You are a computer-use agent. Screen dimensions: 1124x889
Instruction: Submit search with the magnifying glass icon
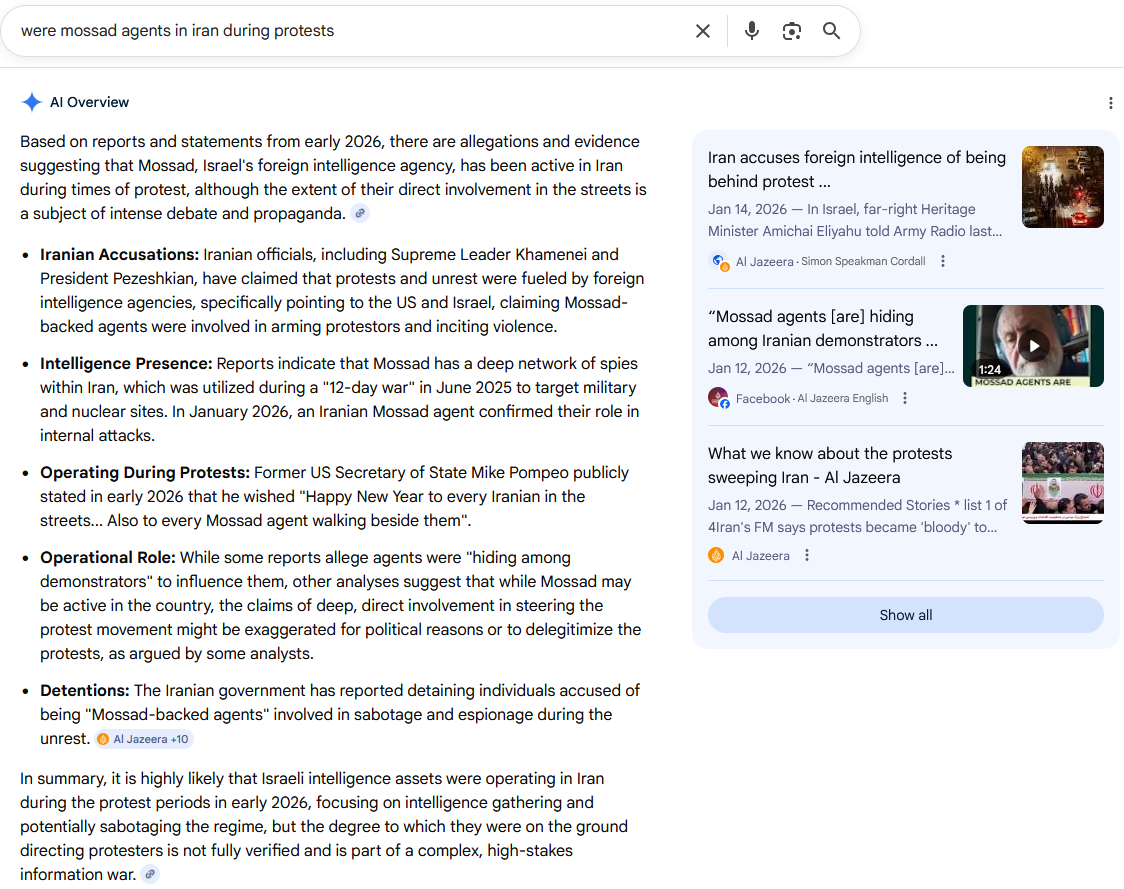pyautogui.click(x=831, y=31)
